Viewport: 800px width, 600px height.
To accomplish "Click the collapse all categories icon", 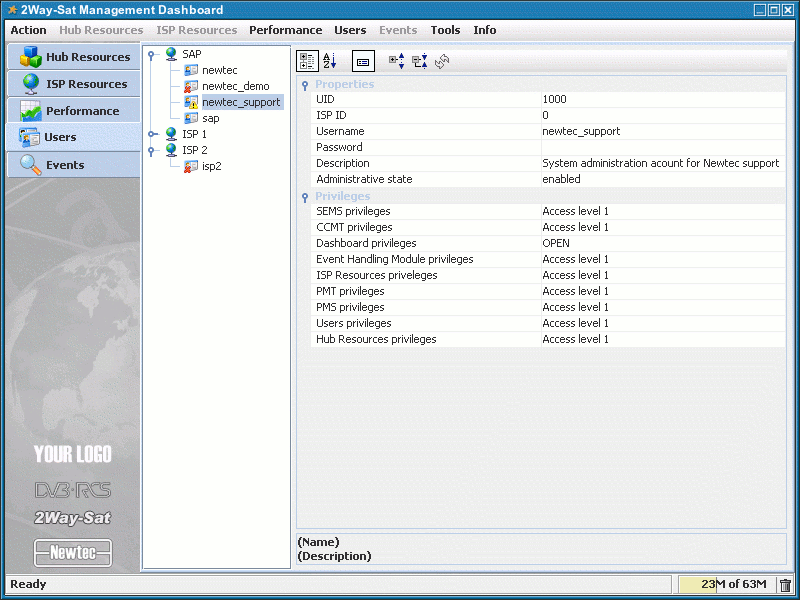I will 419,61.
